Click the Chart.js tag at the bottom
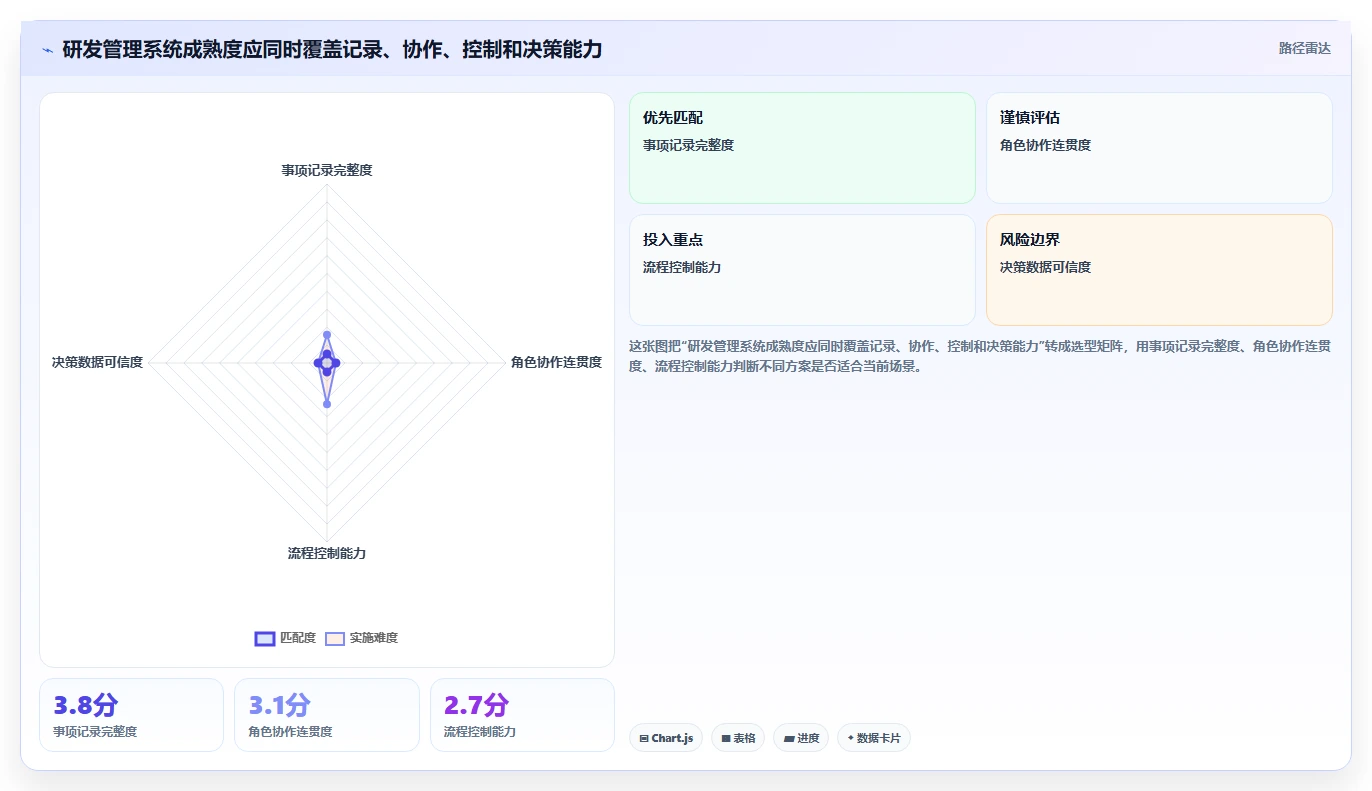The height and width of the screenshot is (791, 1372). [666, 738]
